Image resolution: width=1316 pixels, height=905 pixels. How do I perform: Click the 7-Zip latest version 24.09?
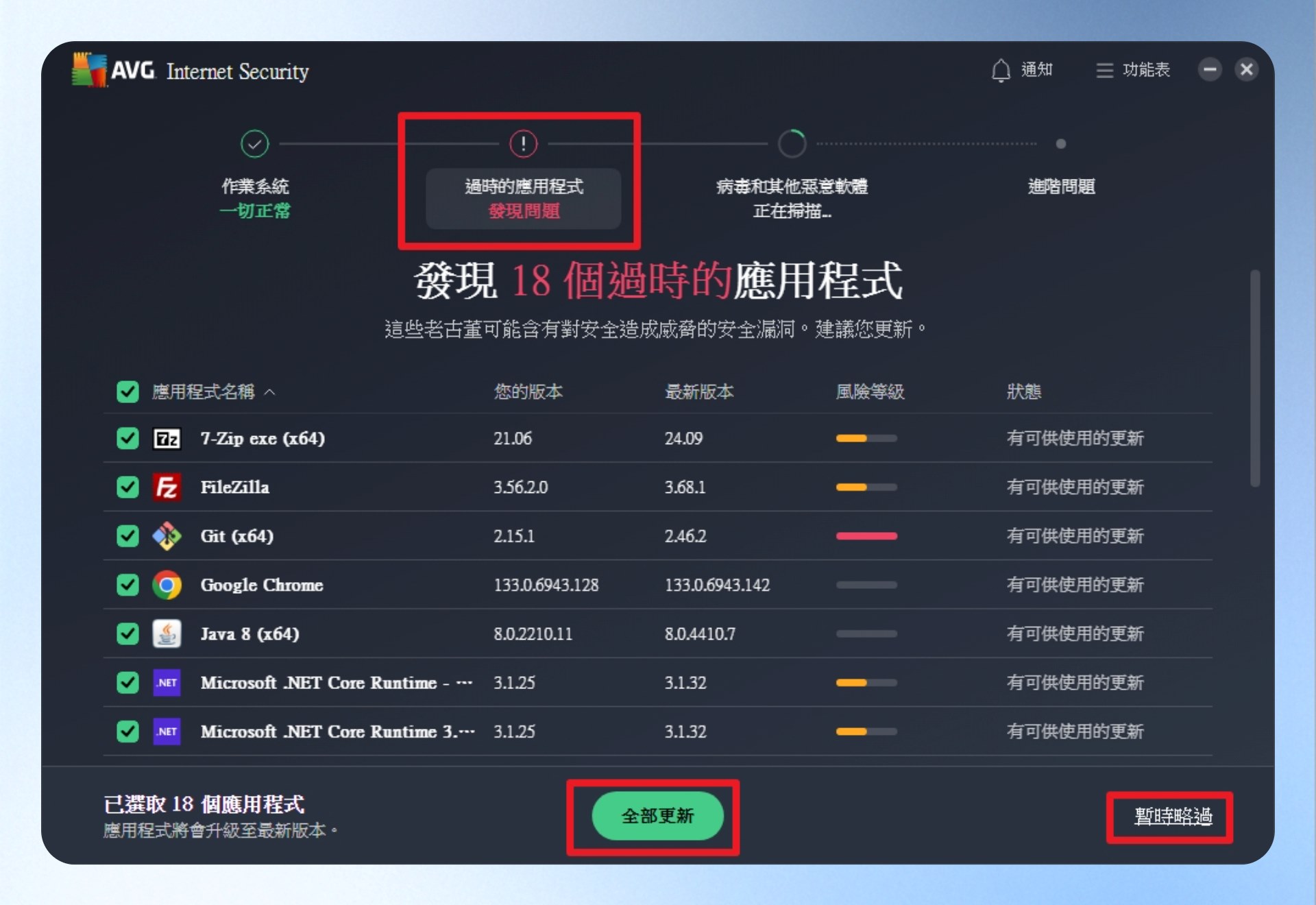[x=683, y=439]
